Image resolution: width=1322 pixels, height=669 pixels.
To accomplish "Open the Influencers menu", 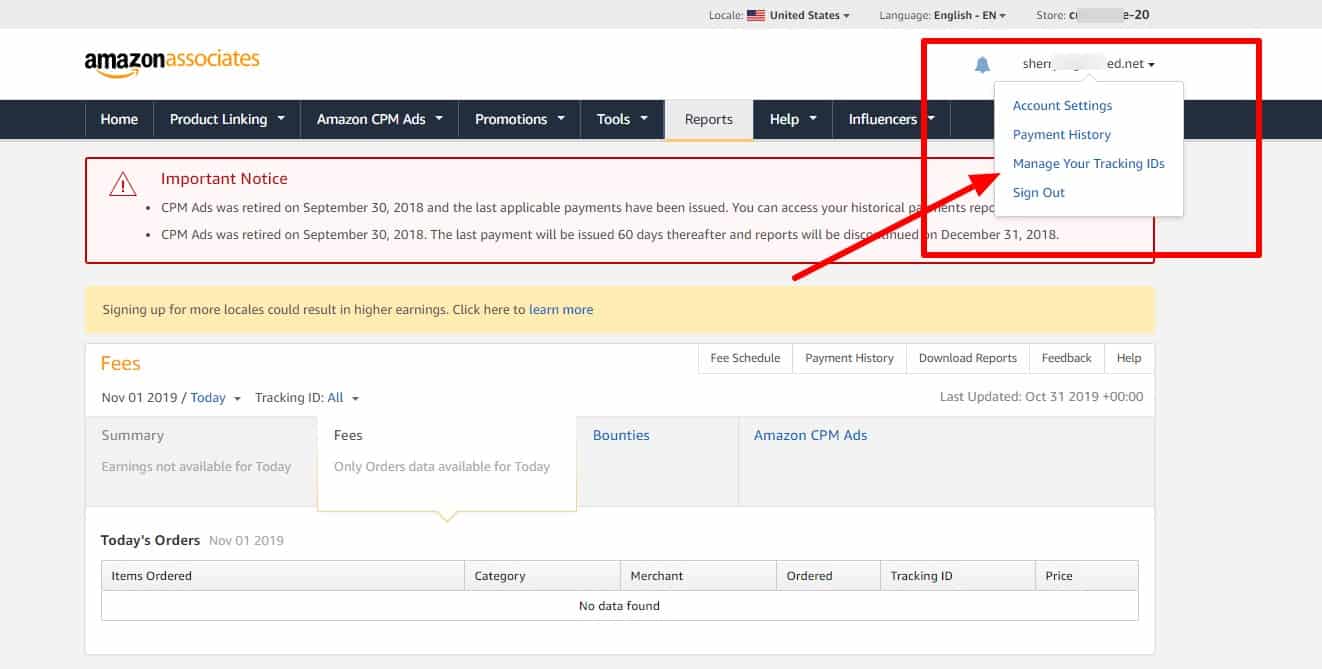I will (891, 119).
